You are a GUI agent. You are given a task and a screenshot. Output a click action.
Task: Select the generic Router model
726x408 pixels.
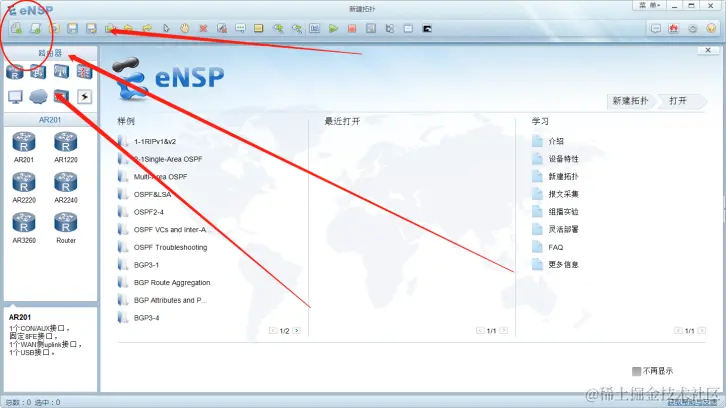pyautogui.click(x=65, y=228)
